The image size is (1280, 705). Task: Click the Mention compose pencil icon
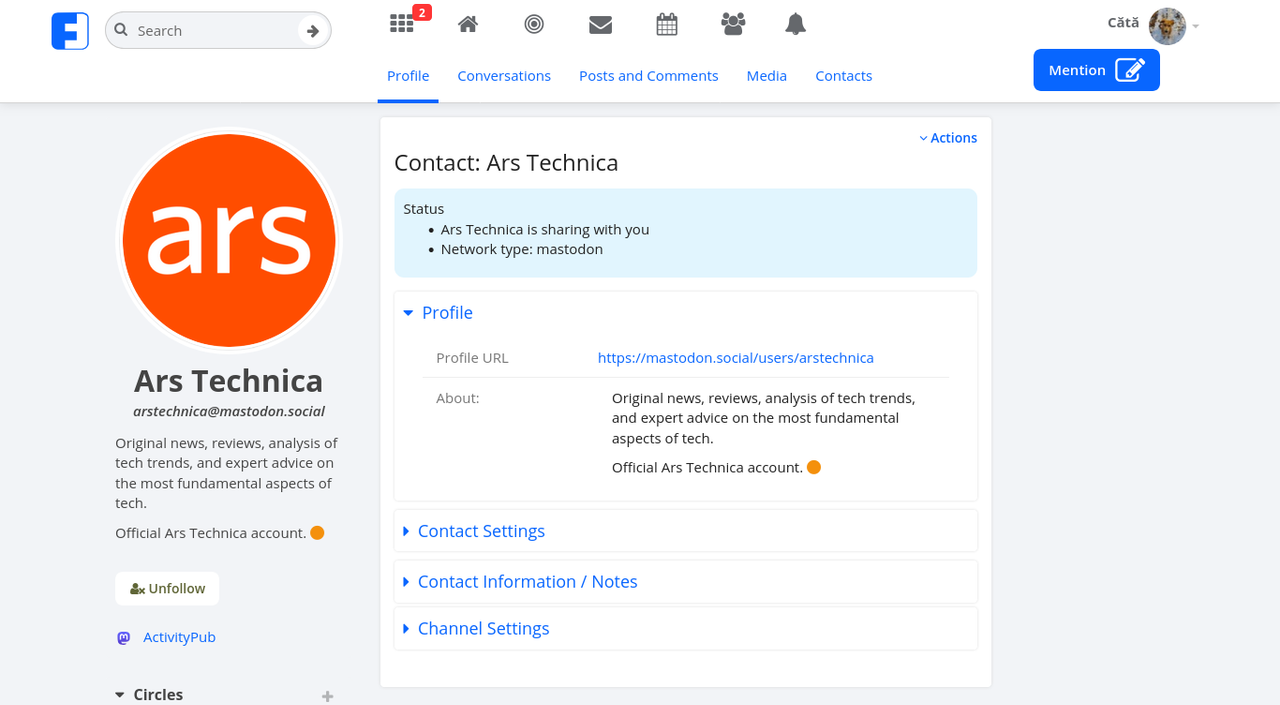click(1130, 70)
